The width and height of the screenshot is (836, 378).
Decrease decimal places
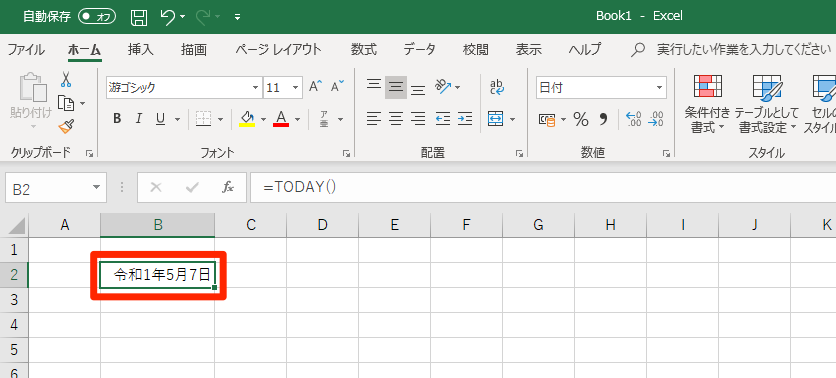[656, 119]
